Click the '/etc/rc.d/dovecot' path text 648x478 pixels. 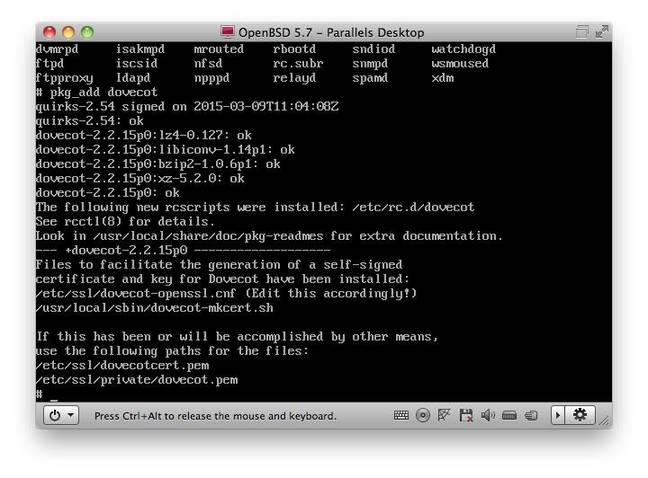coord(413,207)
